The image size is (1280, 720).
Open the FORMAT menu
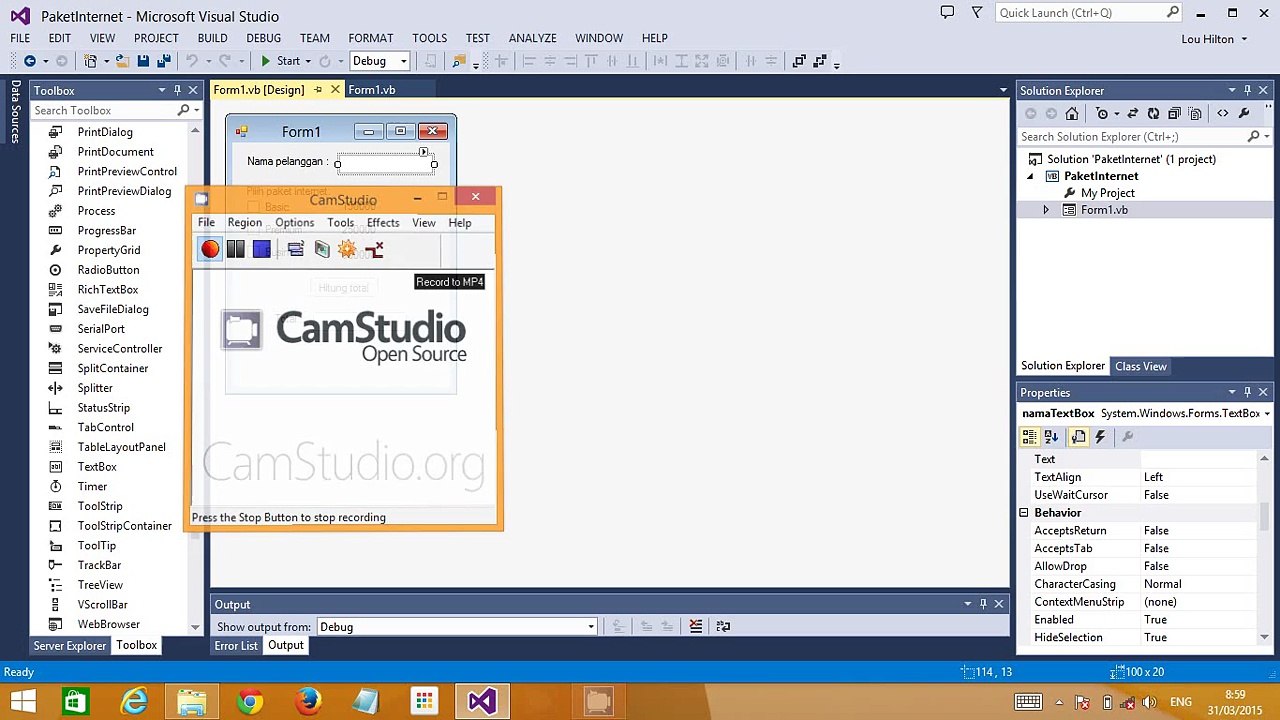(x=370, y=38)
